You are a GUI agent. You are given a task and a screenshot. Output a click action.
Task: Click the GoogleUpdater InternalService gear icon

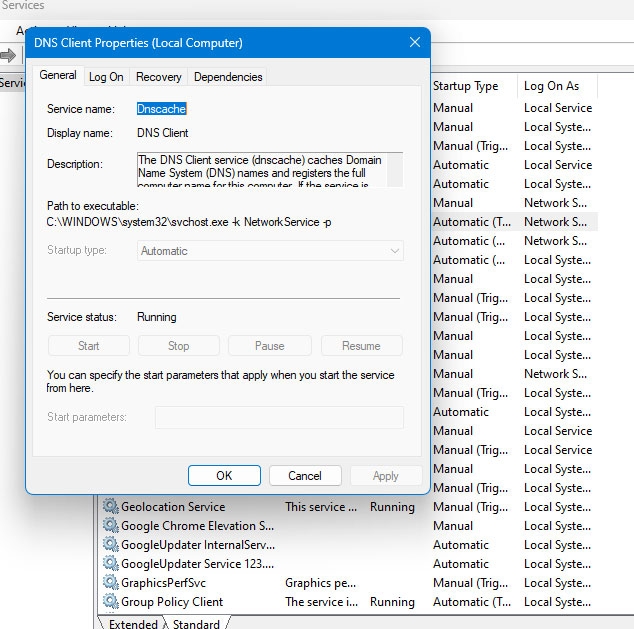click(110, 544)
